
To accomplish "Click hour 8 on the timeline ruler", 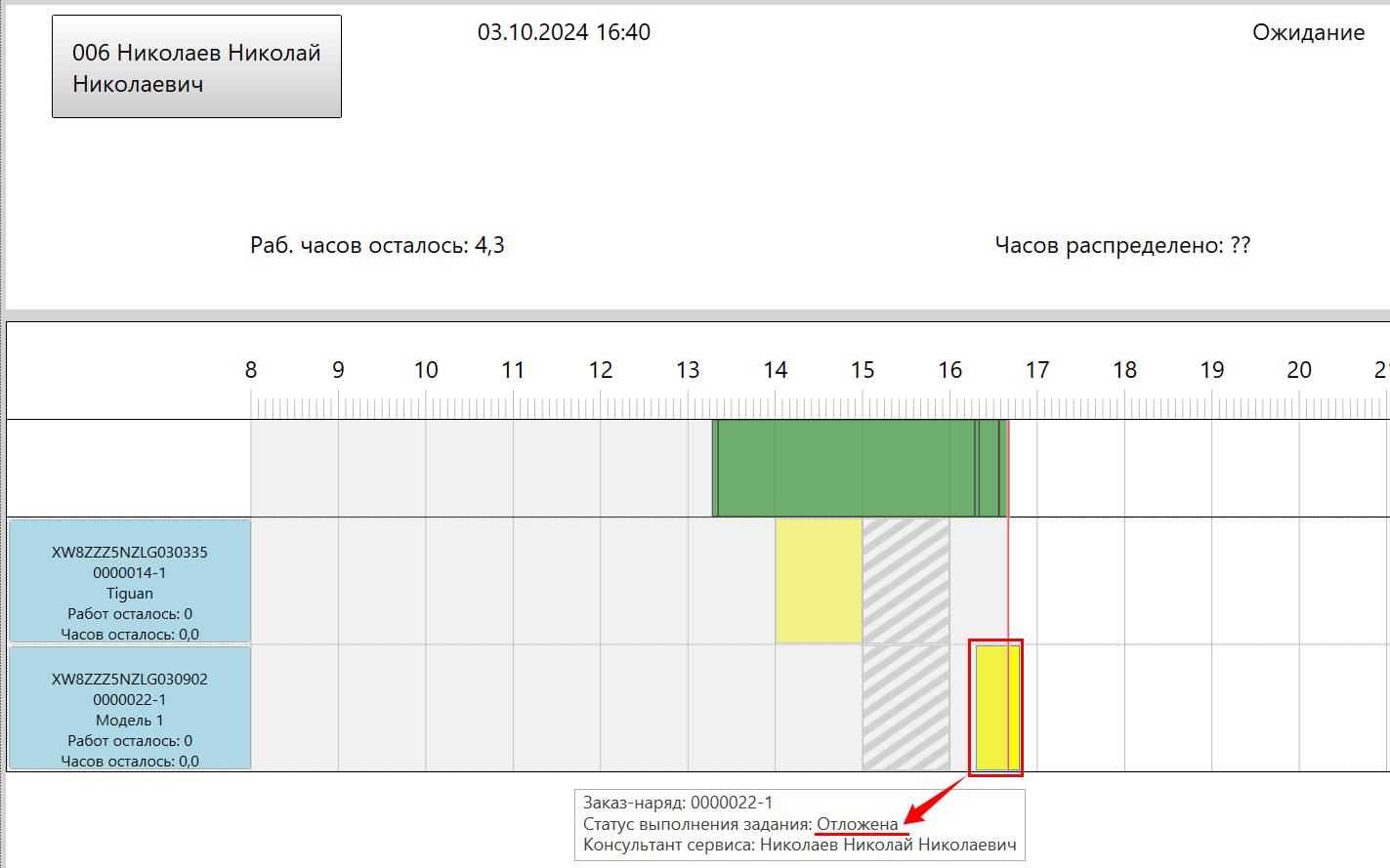I will [251, 370].
